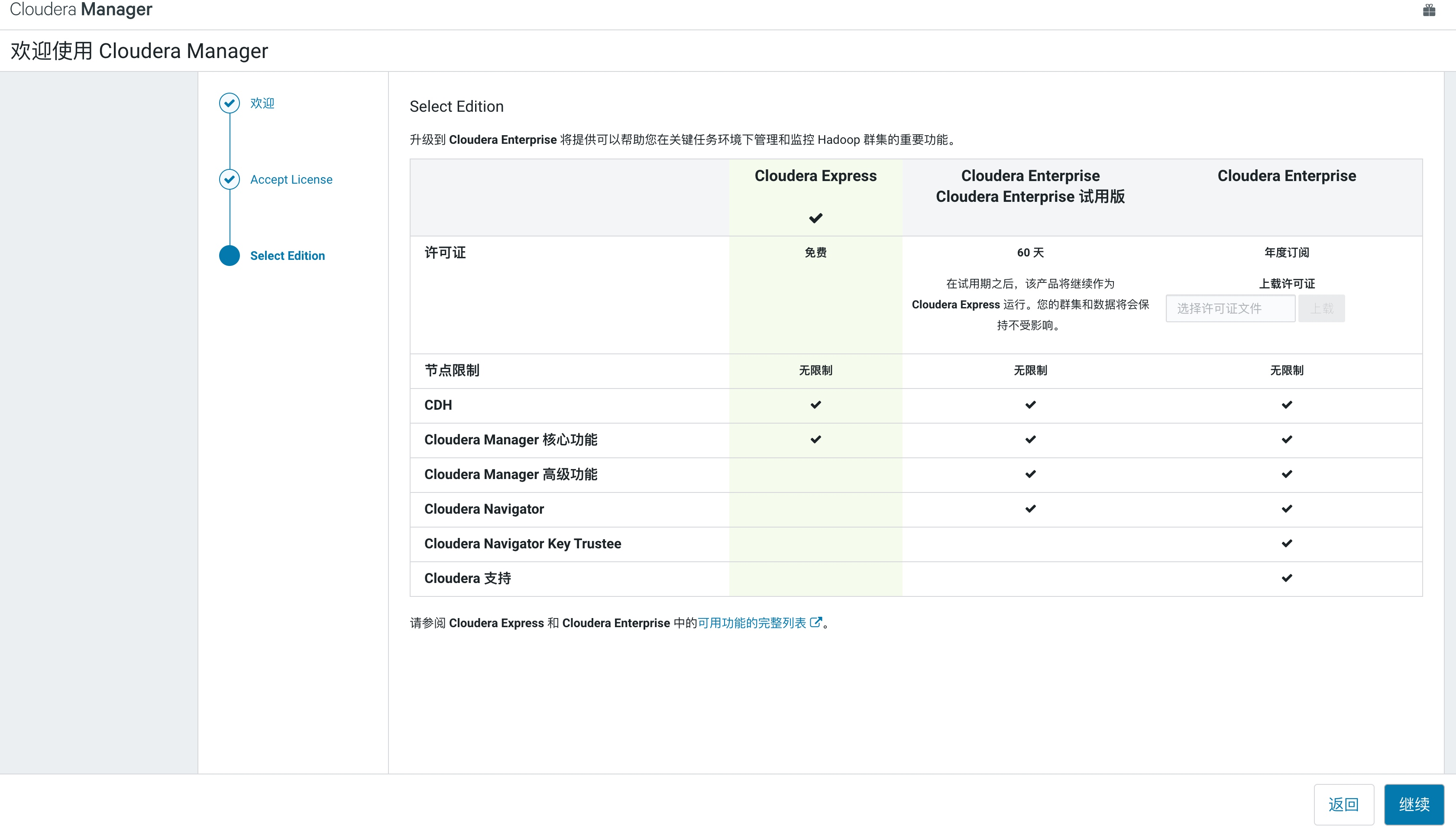Viewport: 1456px width, 829px height.
Task: Click the Select Edition page heading
Action: (456, 107)
